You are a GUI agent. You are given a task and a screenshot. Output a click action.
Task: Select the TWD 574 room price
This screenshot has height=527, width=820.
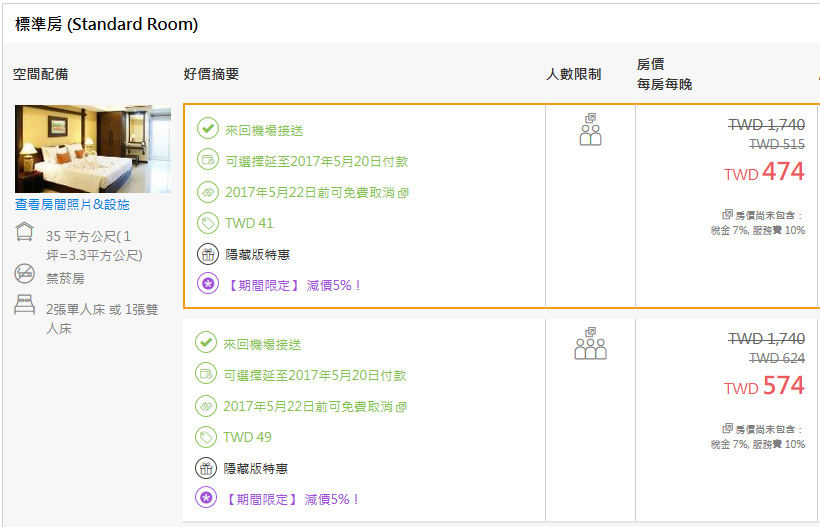click(x=764, y=386)
